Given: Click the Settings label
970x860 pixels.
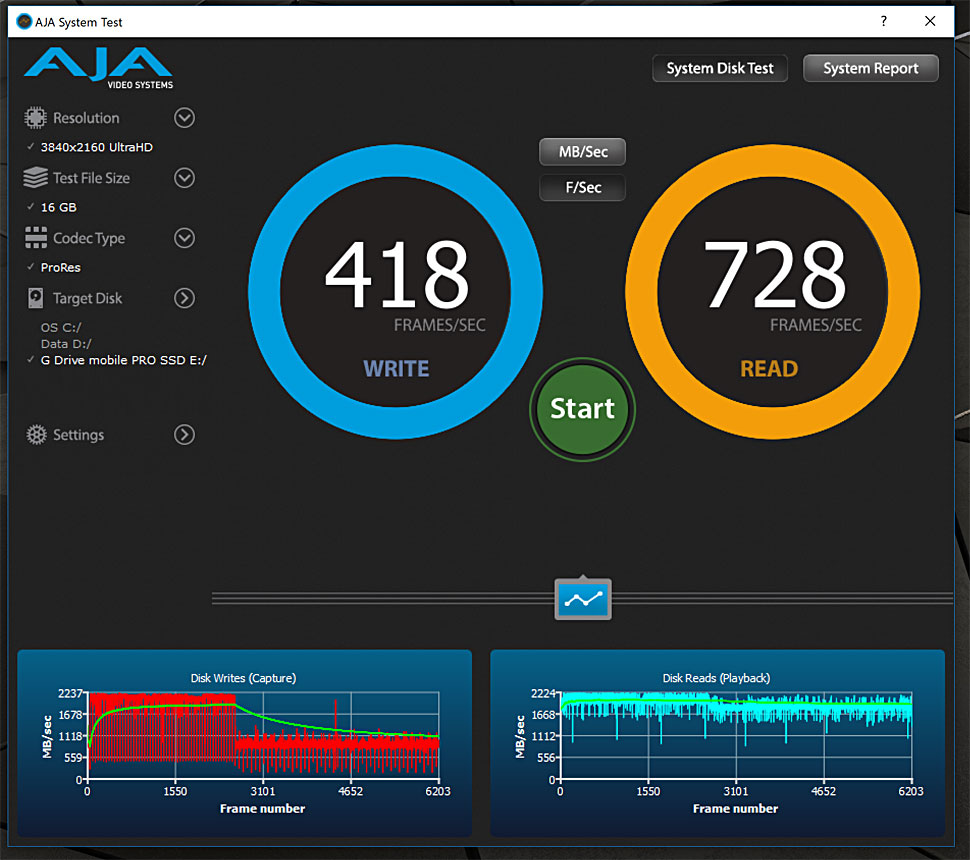Looking at the screenshot, I should pos(79,435).
